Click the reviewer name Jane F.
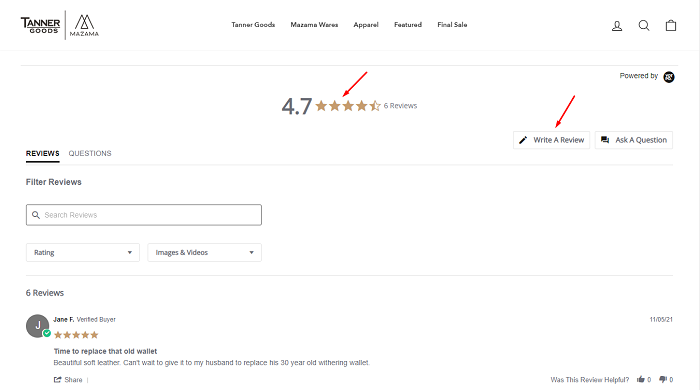 coord(64,319)
